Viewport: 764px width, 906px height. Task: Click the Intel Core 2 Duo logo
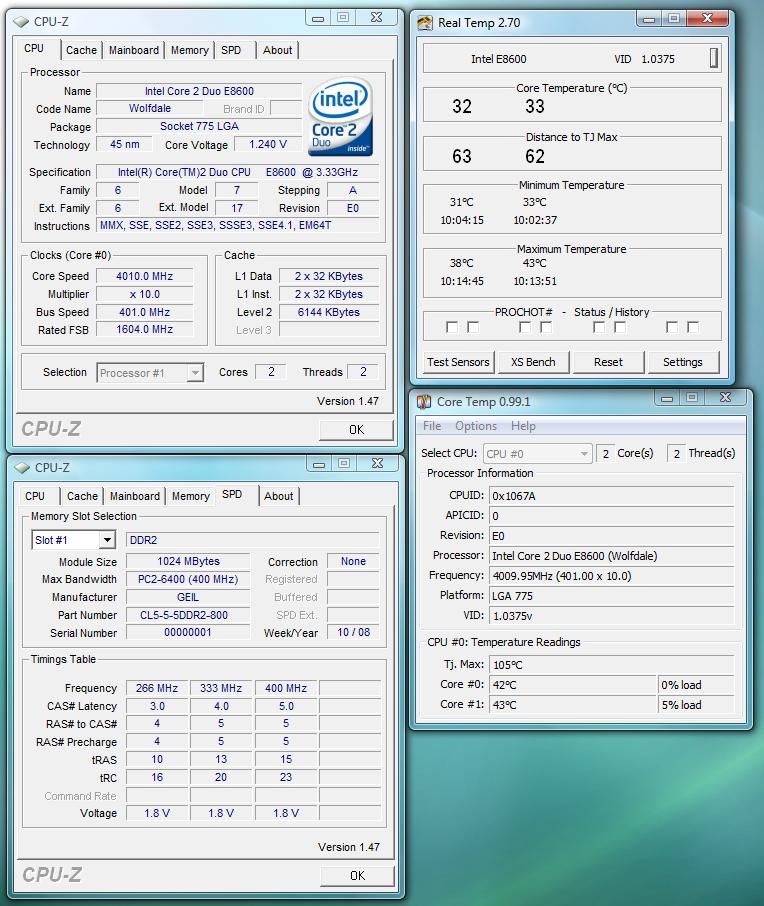(340, 118)
